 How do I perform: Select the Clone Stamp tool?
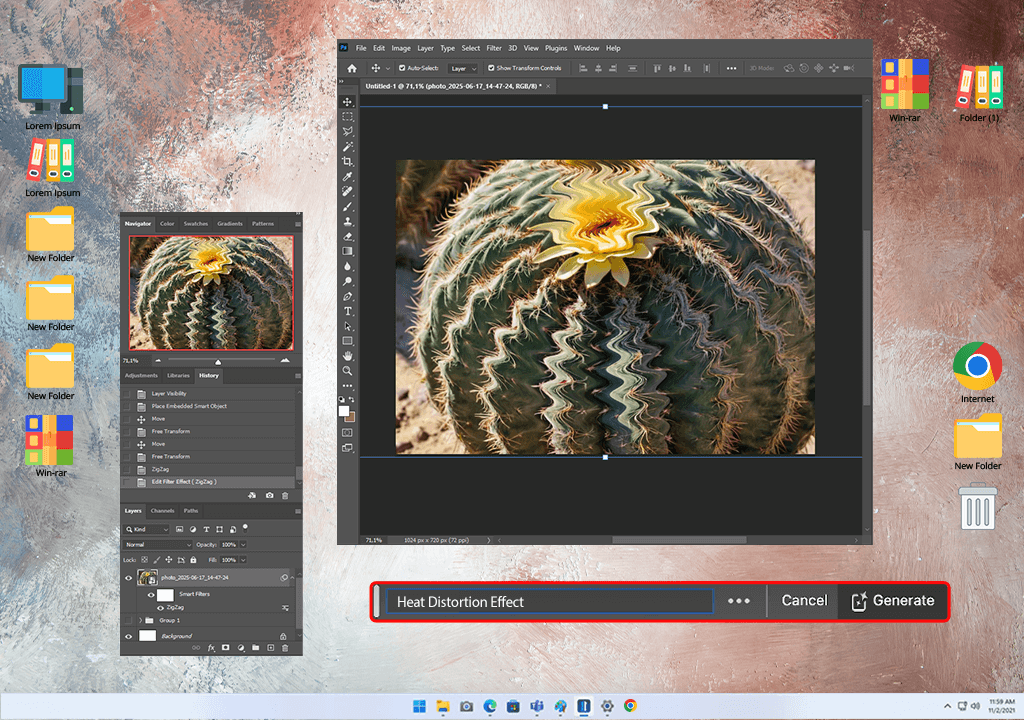click(x=347, y=221)
